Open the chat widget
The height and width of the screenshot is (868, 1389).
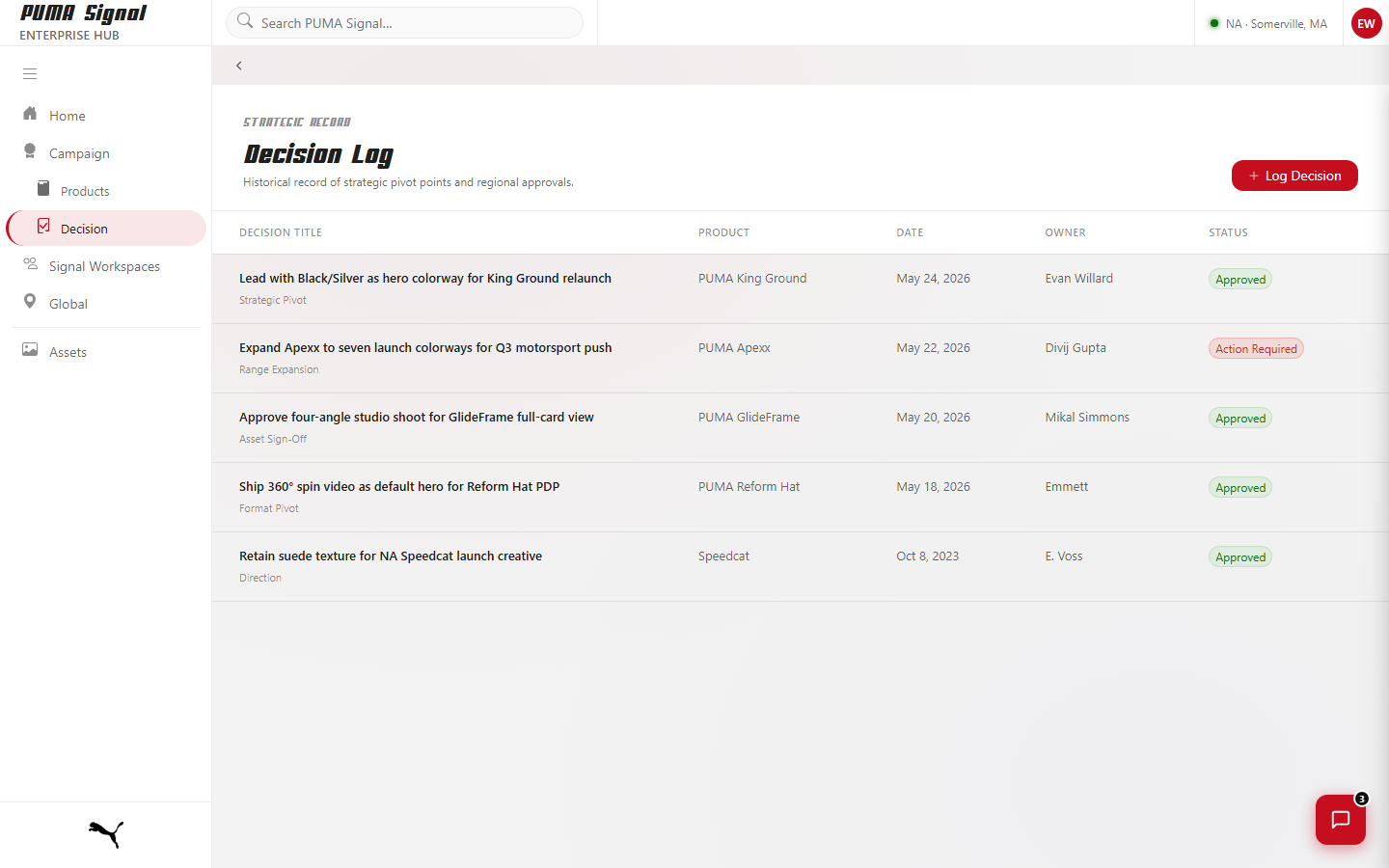[x=1341, y=820]
